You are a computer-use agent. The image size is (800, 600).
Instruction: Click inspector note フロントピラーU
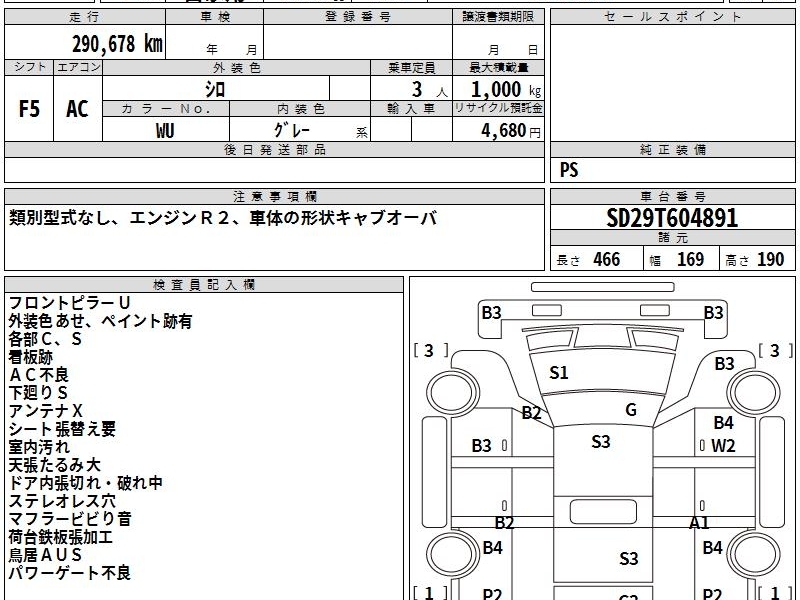(69, 303)
